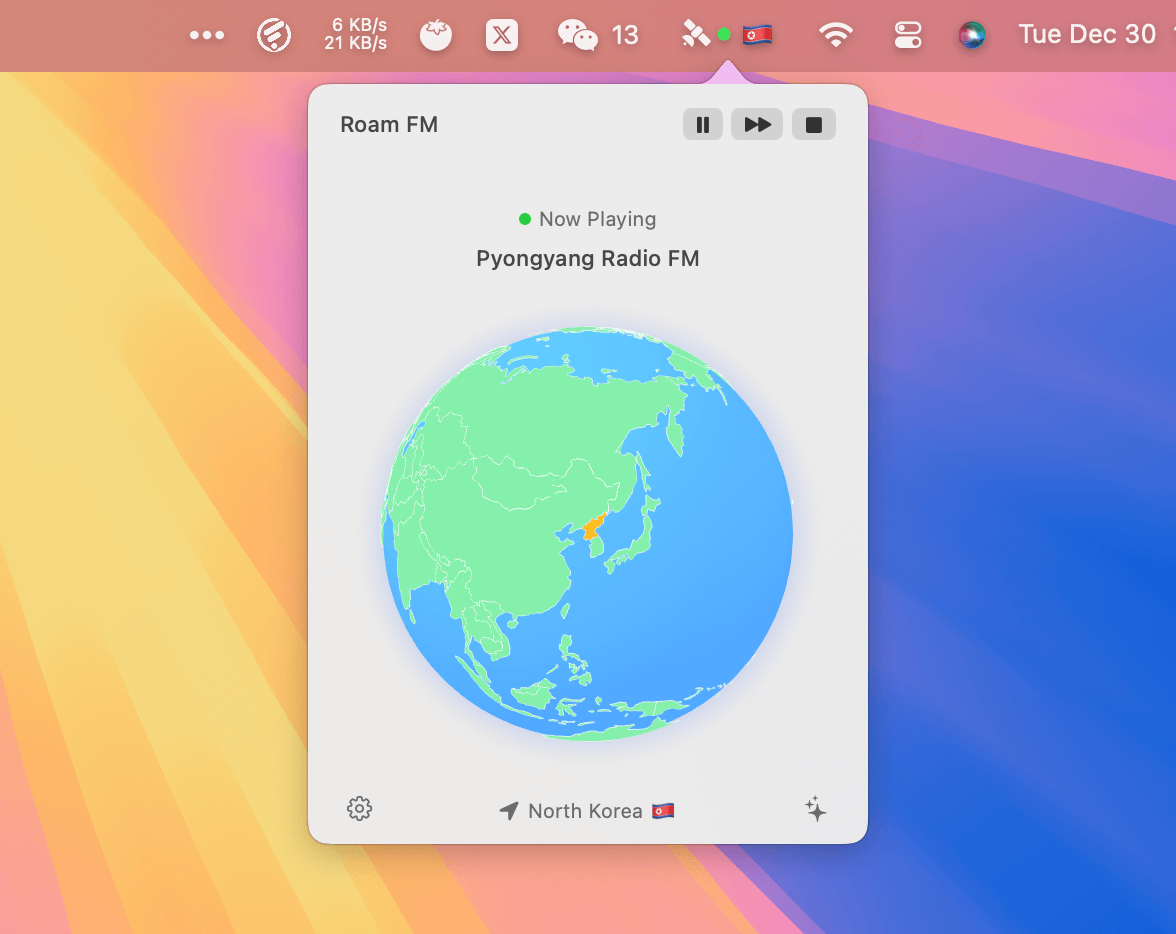Open the X app menu bar icon

[x=502, y=36]
